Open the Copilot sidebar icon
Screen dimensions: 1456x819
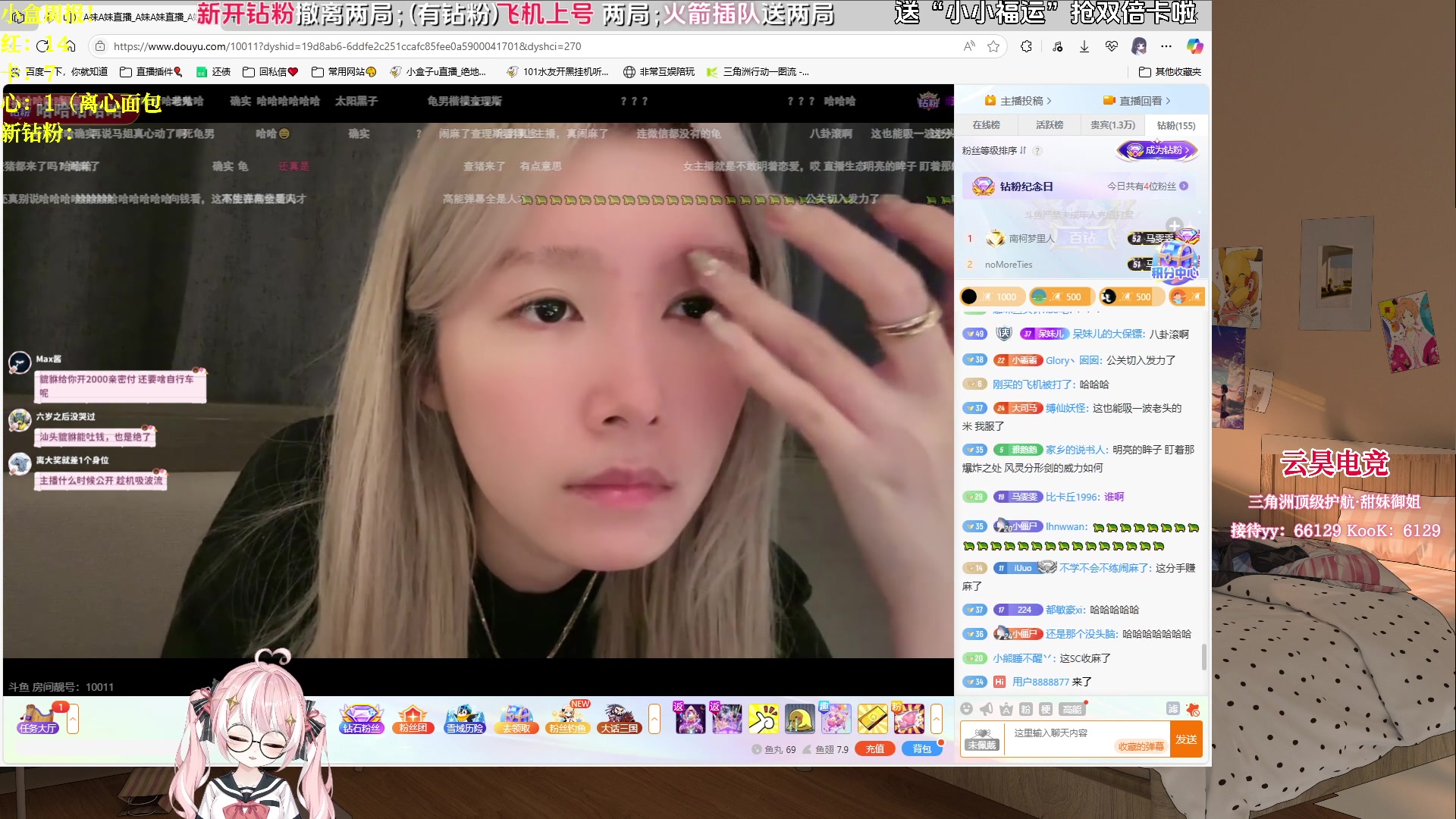[1195, 46]
